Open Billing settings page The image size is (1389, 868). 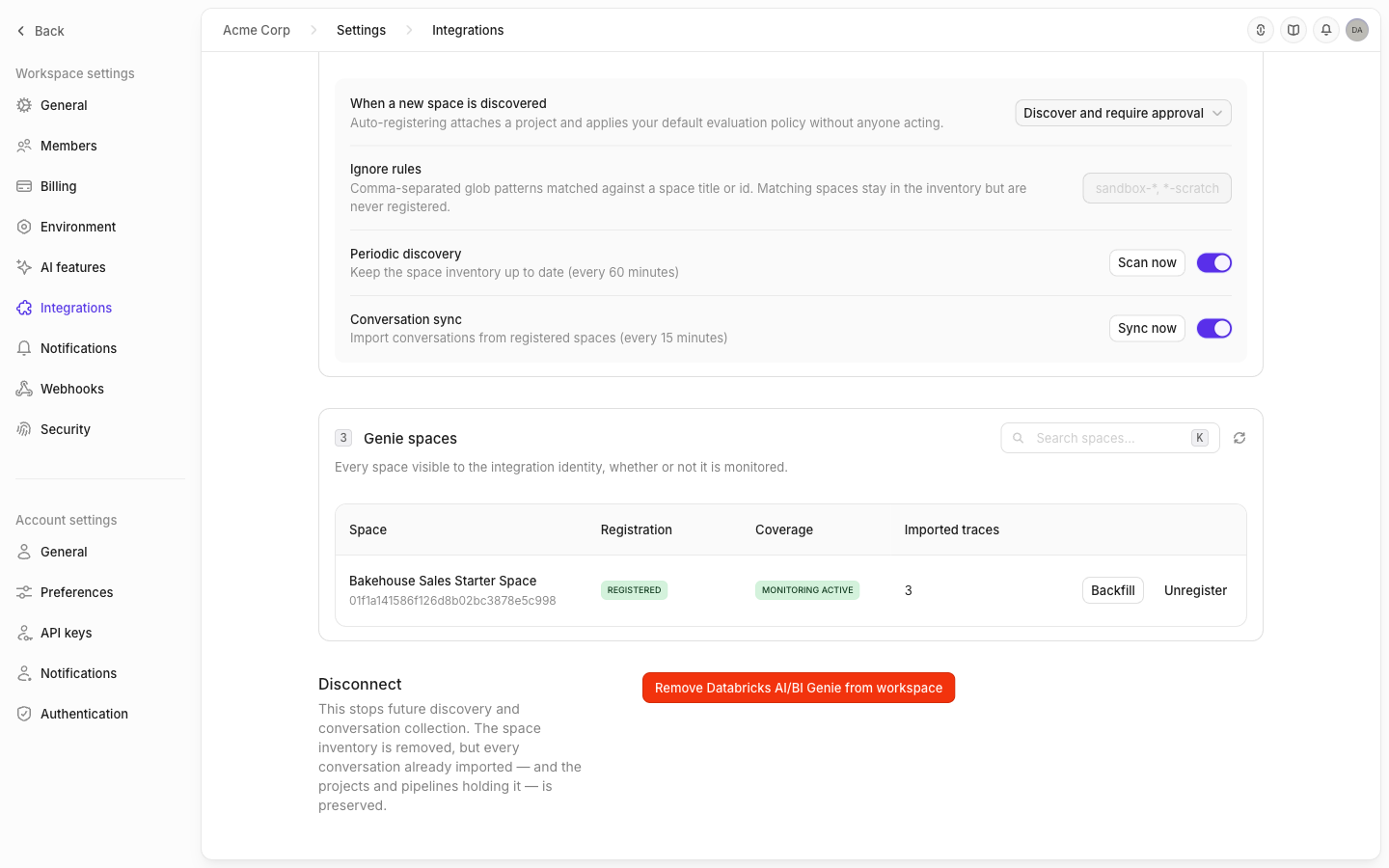click(59, 186)
